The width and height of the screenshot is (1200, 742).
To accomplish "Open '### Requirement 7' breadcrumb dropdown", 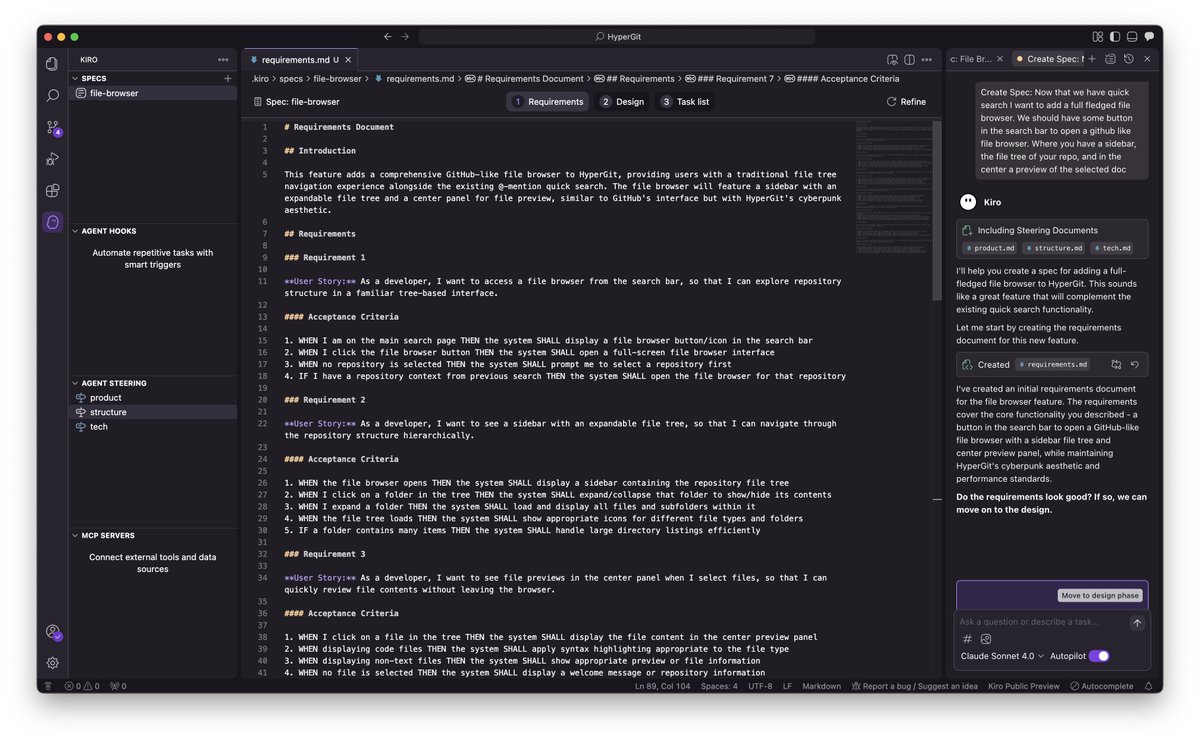I will point(729,78).
